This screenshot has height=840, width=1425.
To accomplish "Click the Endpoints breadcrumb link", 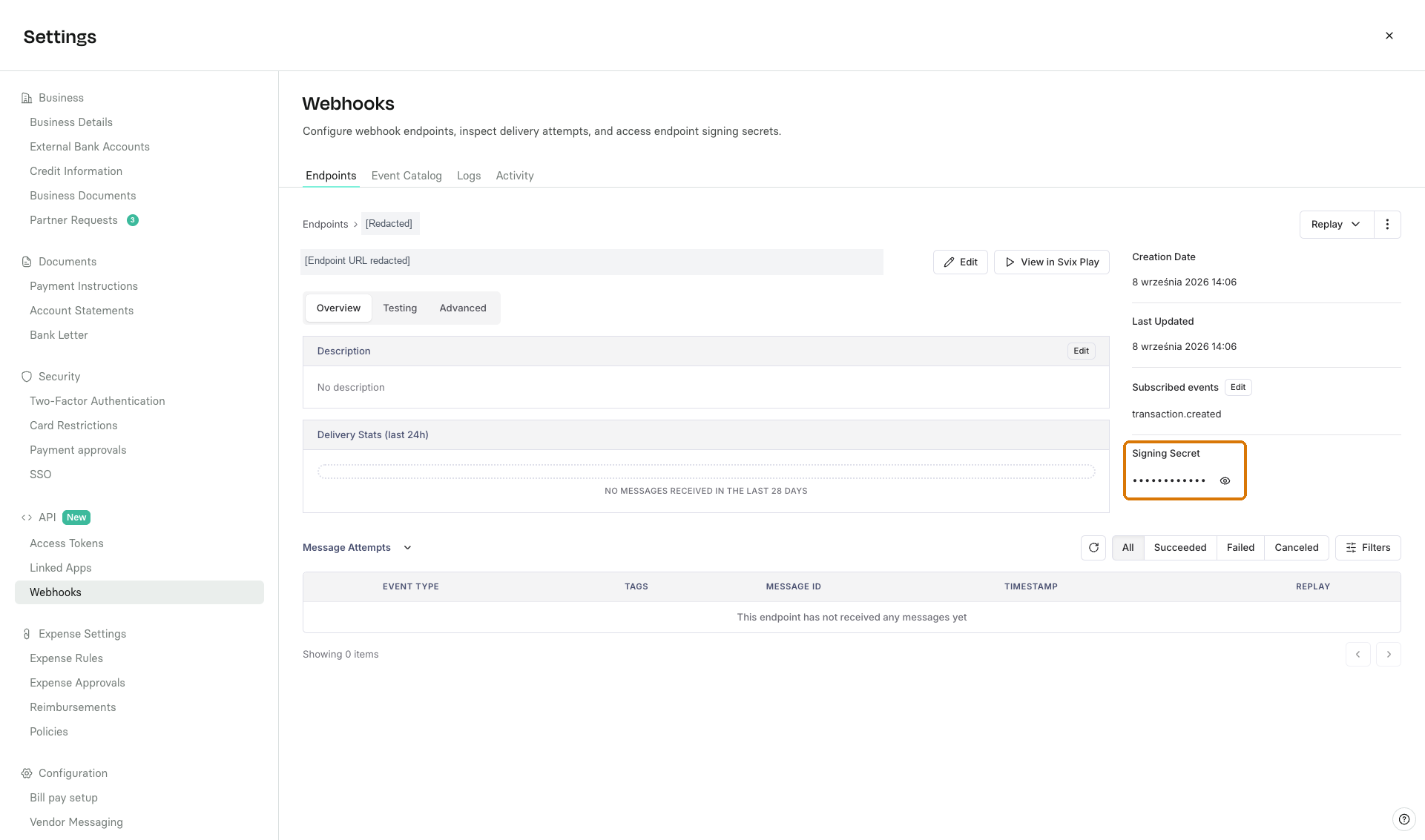I will pyautogui.click(x=325, y=225).
